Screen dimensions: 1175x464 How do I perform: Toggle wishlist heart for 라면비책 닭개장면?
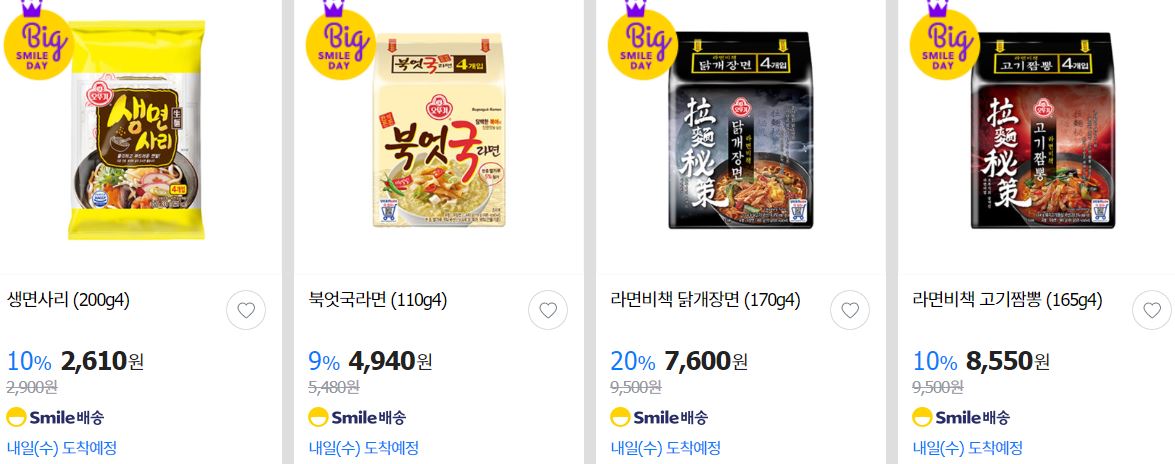pyautogui.click(x=850, y=310)
